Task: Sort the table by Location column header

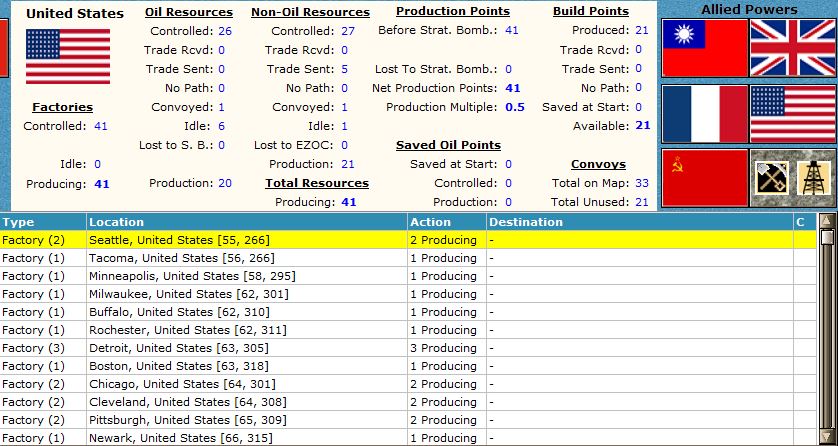Action: click(x=247, y=222)
